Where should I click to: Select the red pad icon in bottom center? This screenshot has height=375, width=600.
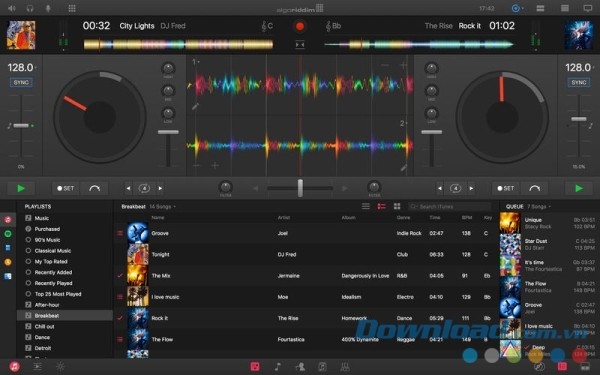coord(255,367)
